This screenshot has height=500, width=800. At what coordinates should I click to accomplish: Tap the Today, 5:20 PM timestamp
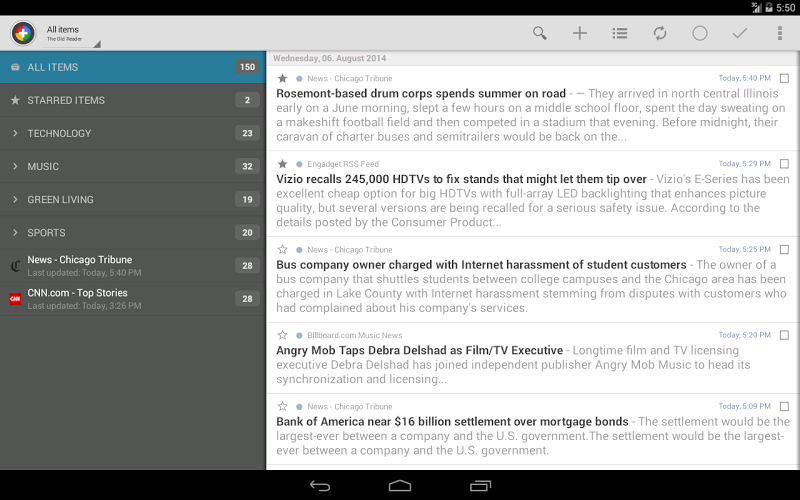point(744,335)
